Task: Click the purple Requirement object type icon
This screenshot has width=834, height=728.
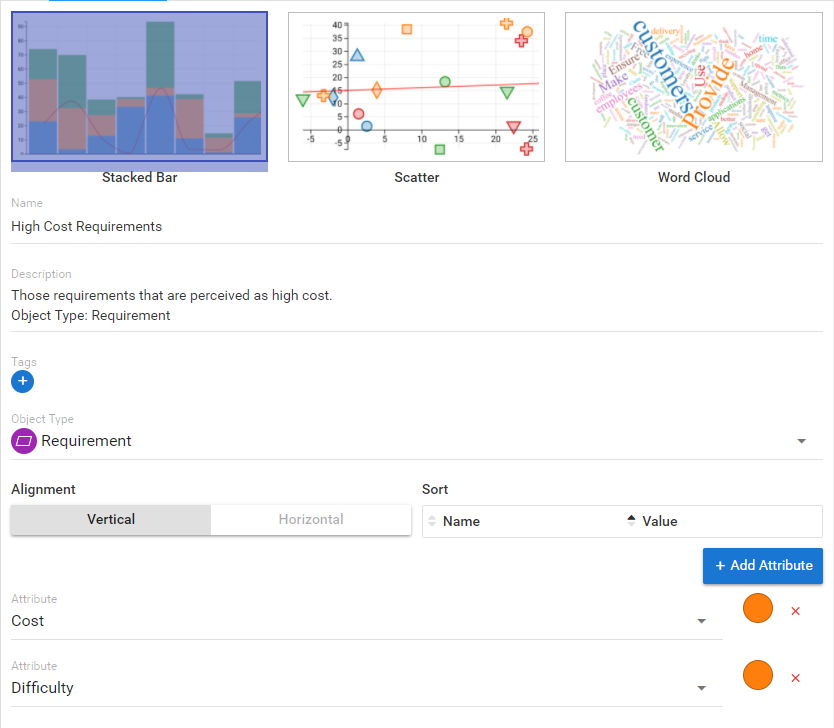Action: pyautogui.click(x=24, y=441)
